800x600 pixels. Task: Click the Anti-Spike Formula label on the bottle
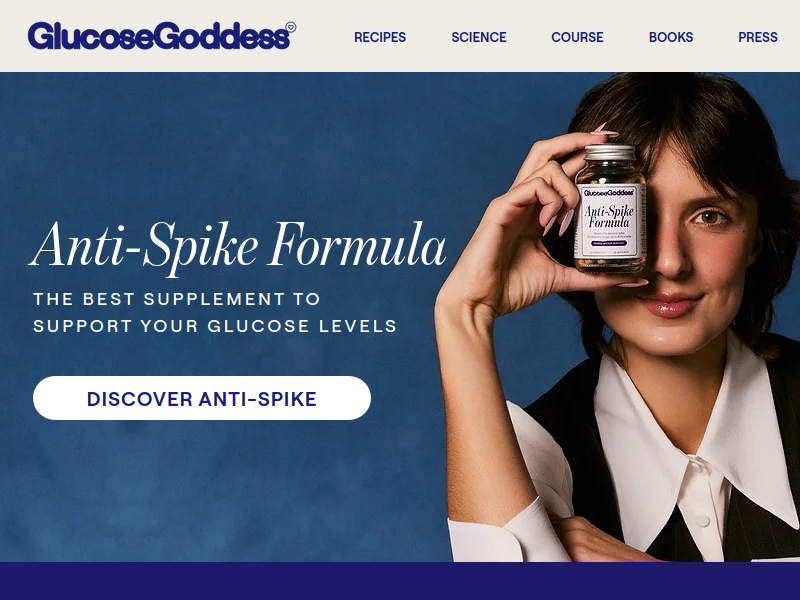pyautogui.click(x=608, y=217)
